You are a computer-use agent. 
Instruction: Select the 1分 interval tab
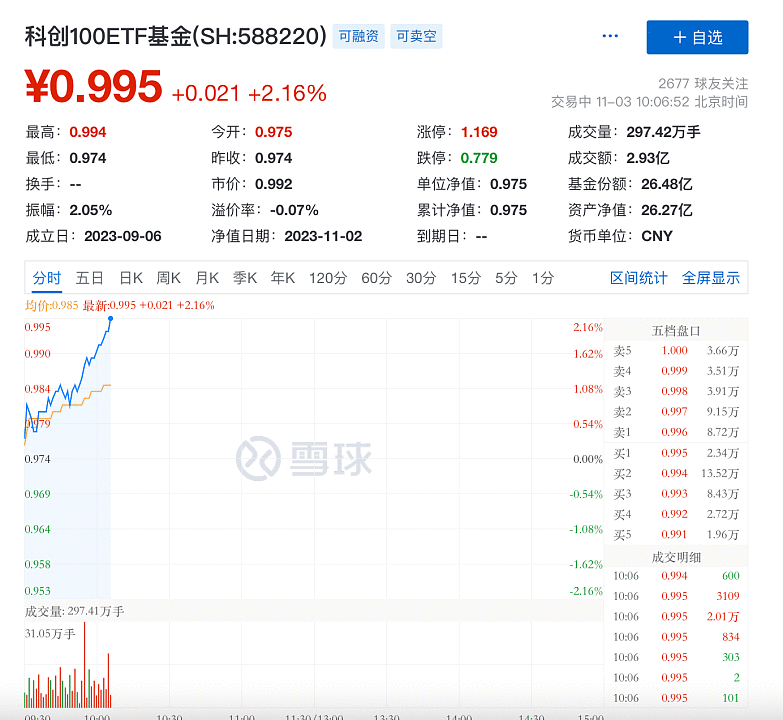[543, 278]
